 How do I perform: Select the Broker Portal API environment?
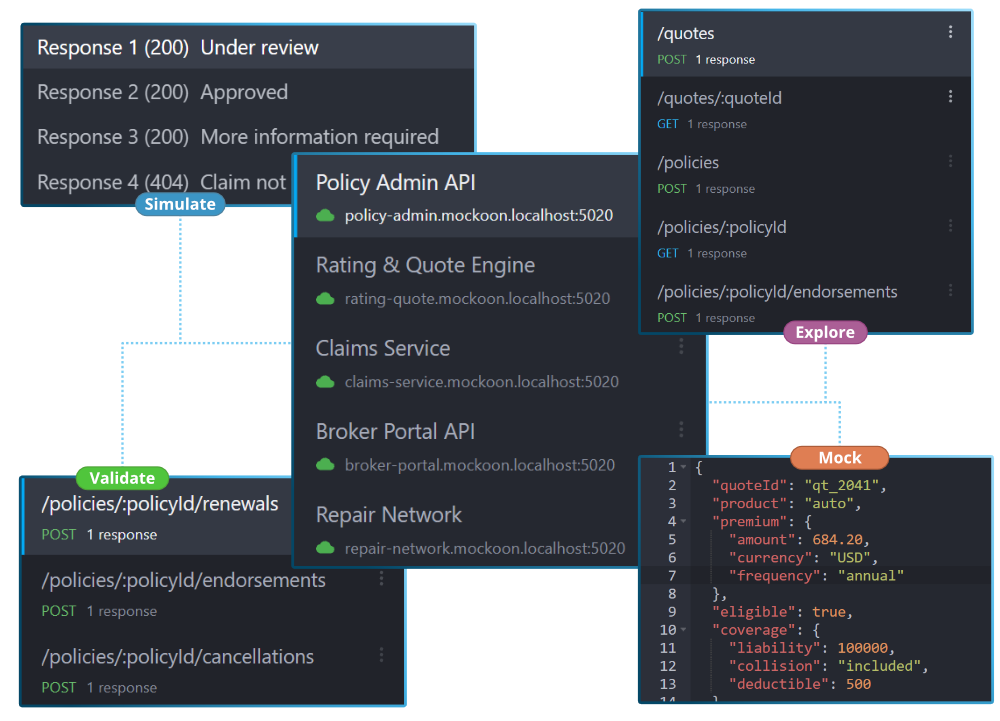click(x=499, y=447)
